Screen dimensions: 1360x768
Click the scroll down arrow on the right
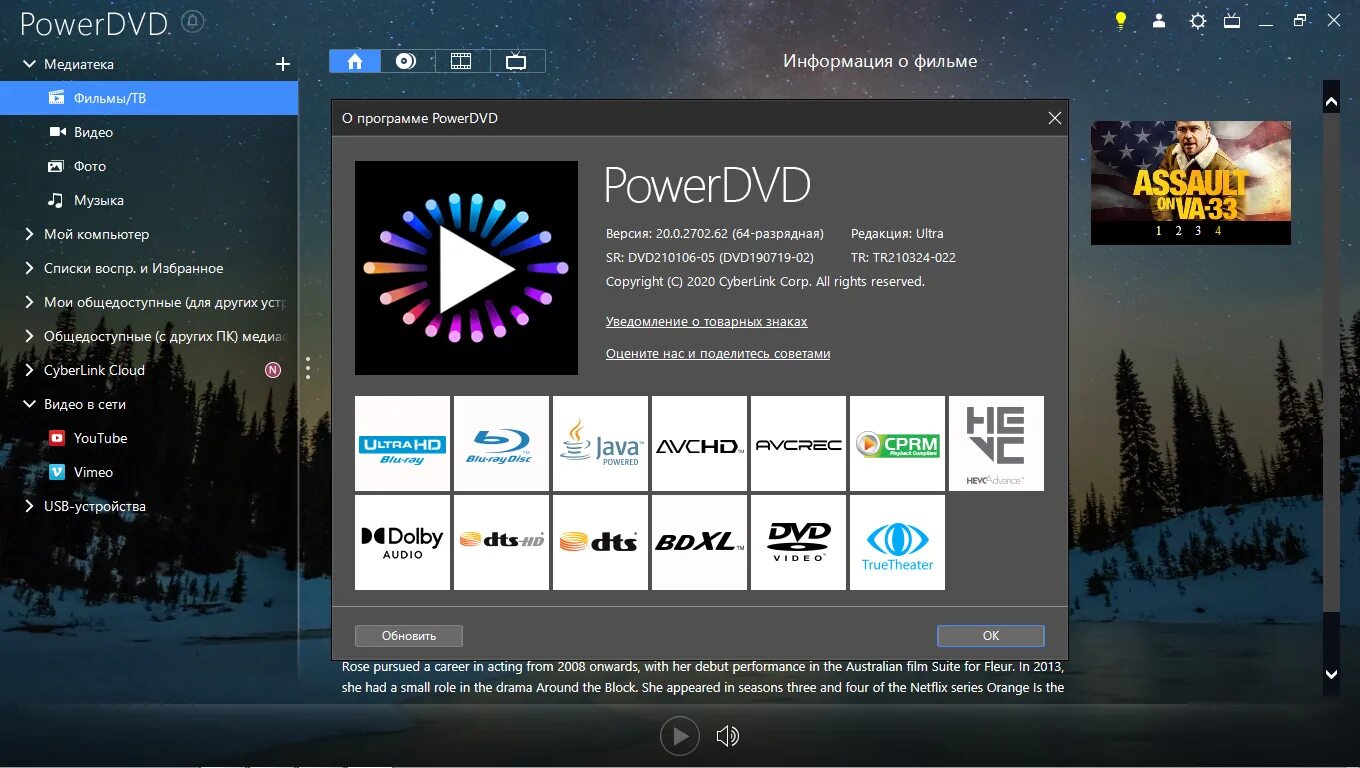click(x=1331, y=675)
